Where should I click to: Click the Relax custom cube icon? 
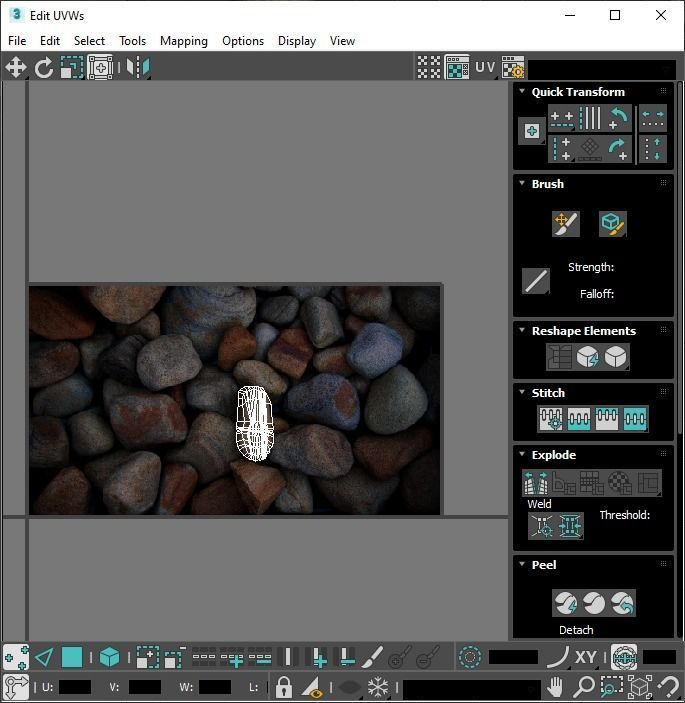click(x=616, y=357)
